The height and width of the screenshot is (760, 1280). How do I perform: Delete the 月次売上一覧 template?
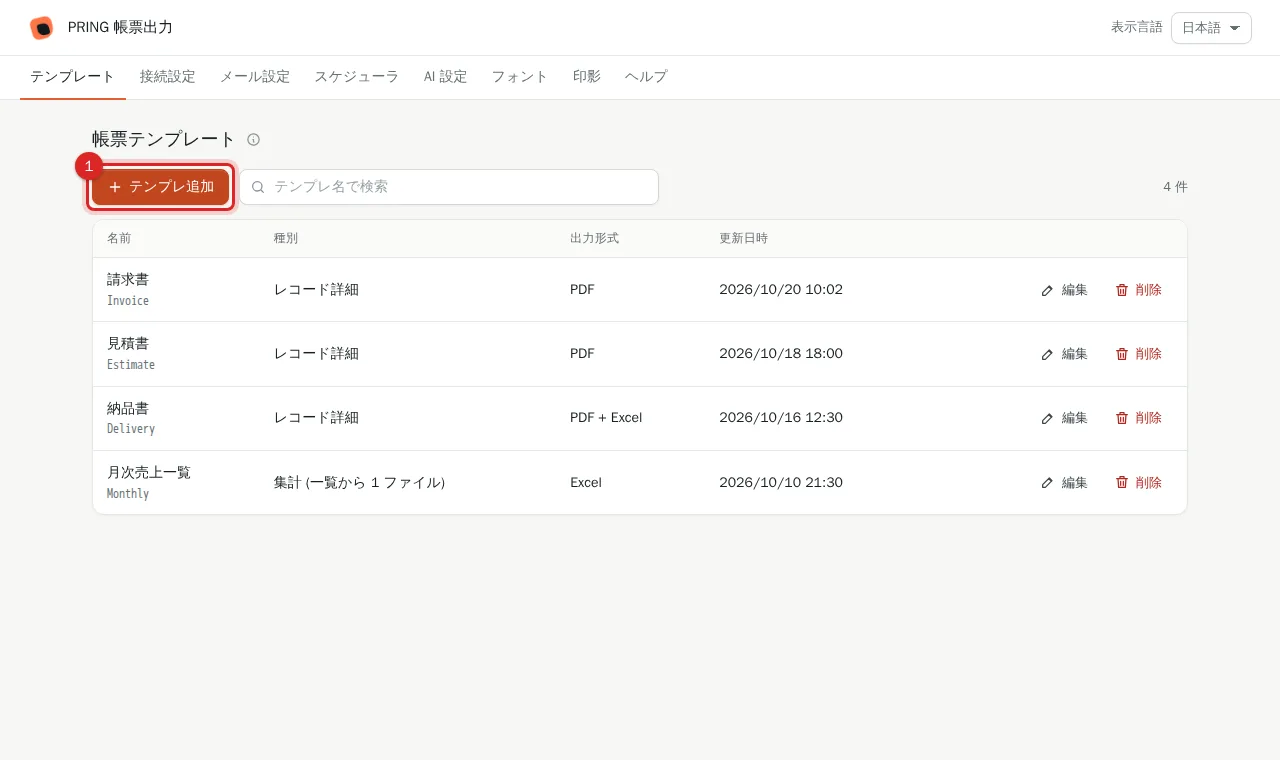(x=1139, y=482)
